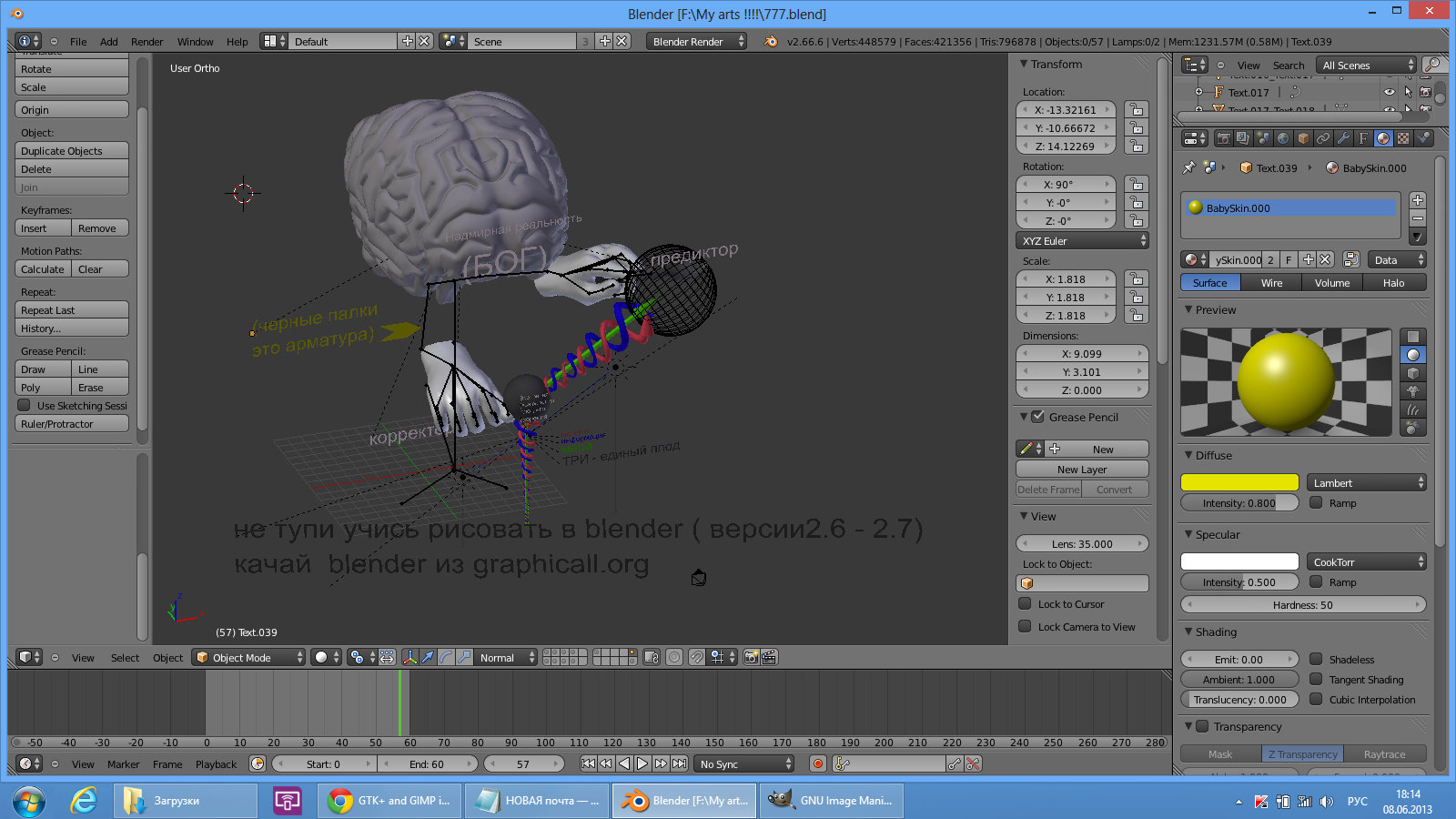Click the New Layer button
The height and width of the screenshot is (819, 1456).
[x=1082, y=469]
